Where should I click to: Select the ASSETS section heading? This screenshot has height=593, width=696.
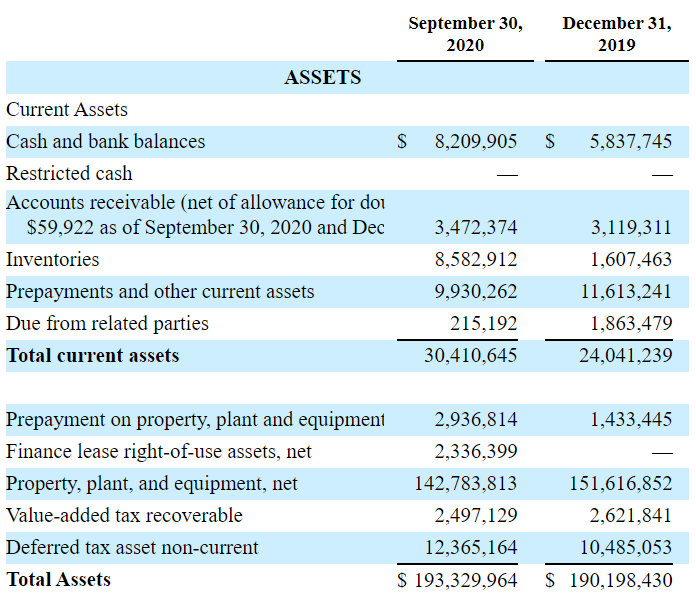pos(323,77)
